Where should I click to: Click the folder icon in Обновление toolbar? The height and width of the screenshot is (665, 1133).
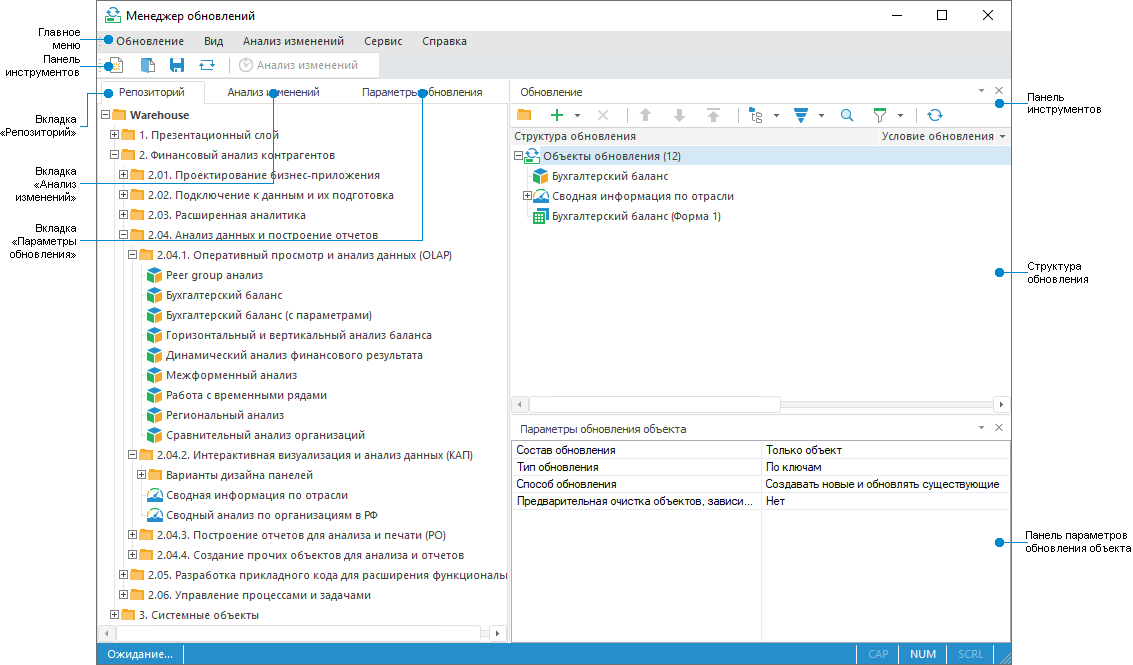(524, 116)
